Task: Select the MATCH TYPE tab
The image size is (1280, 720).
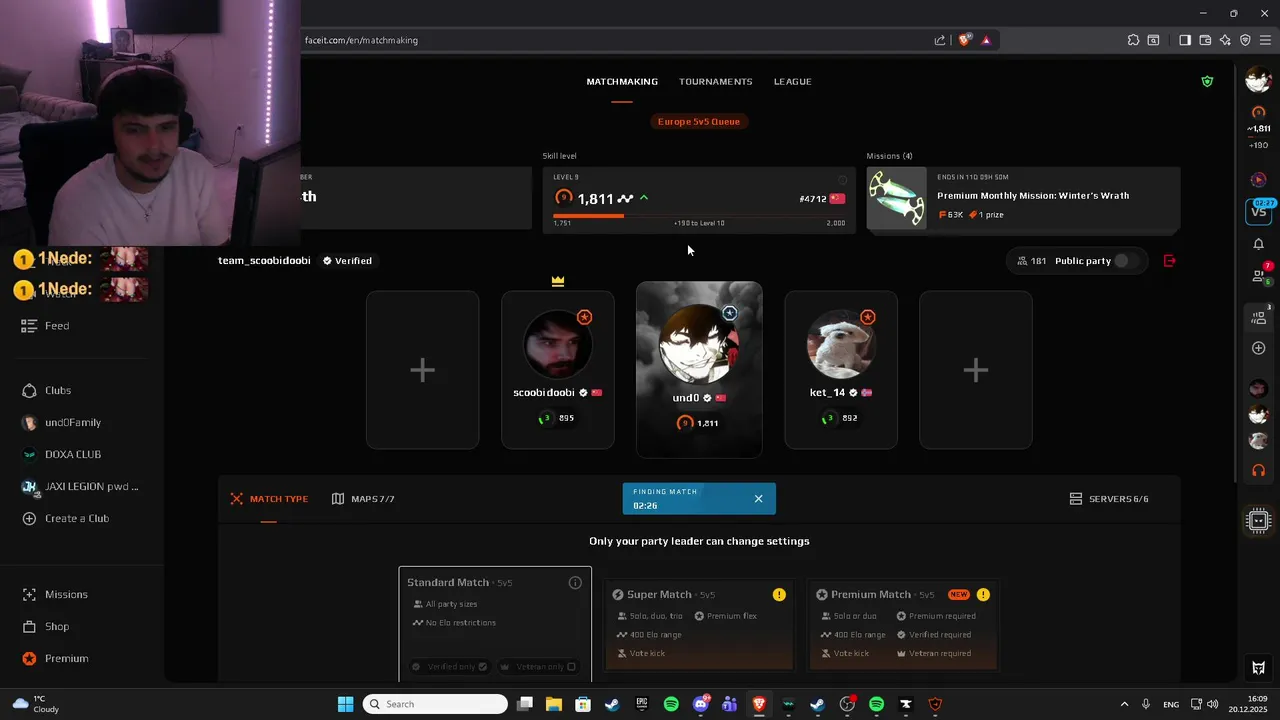Action: [269, 499]
